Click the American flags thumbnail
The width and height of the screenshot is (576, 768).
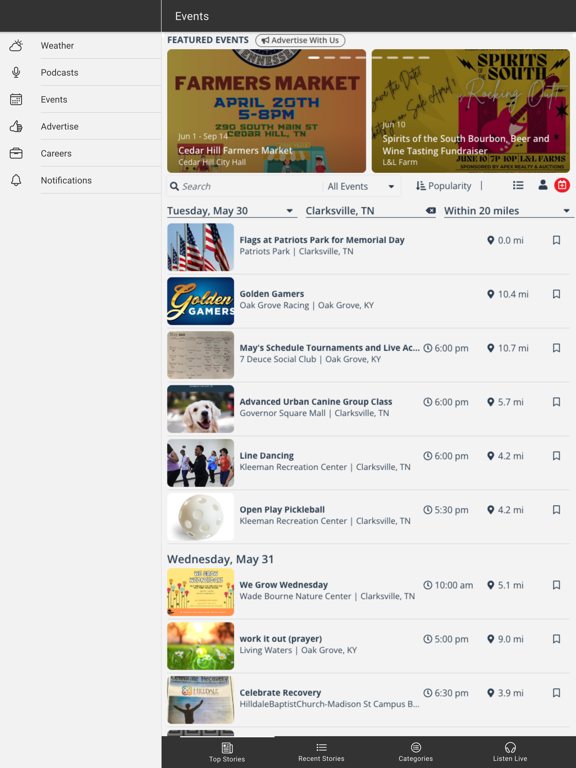(x=200, y=247)
